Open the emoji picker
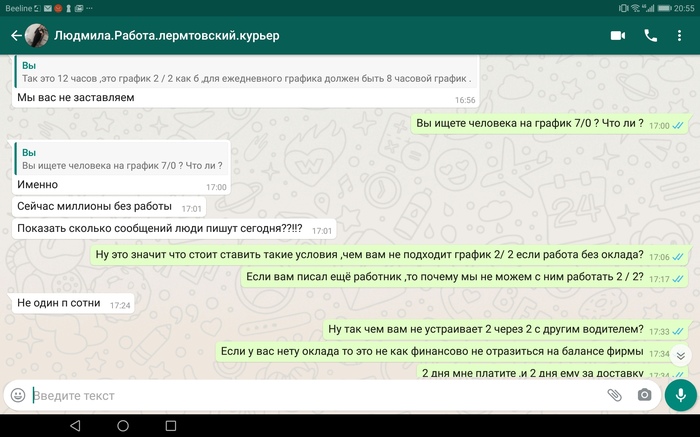Viewport: 700px width, 437px height. click(x=18, y=395)
